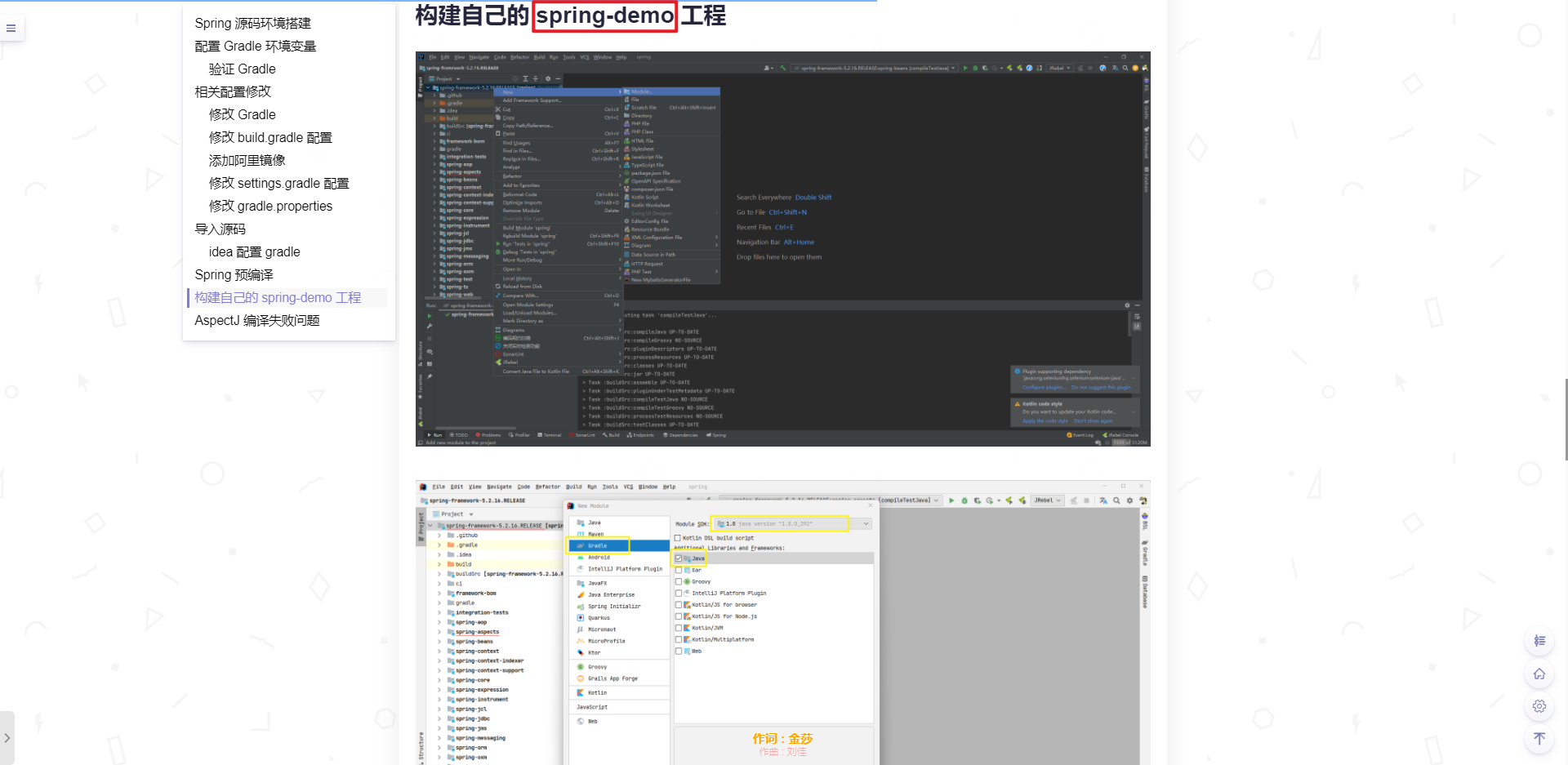Open the '验证 Gradle' contents entry
Screen dimensions: 1568x765
click(242, 69)
